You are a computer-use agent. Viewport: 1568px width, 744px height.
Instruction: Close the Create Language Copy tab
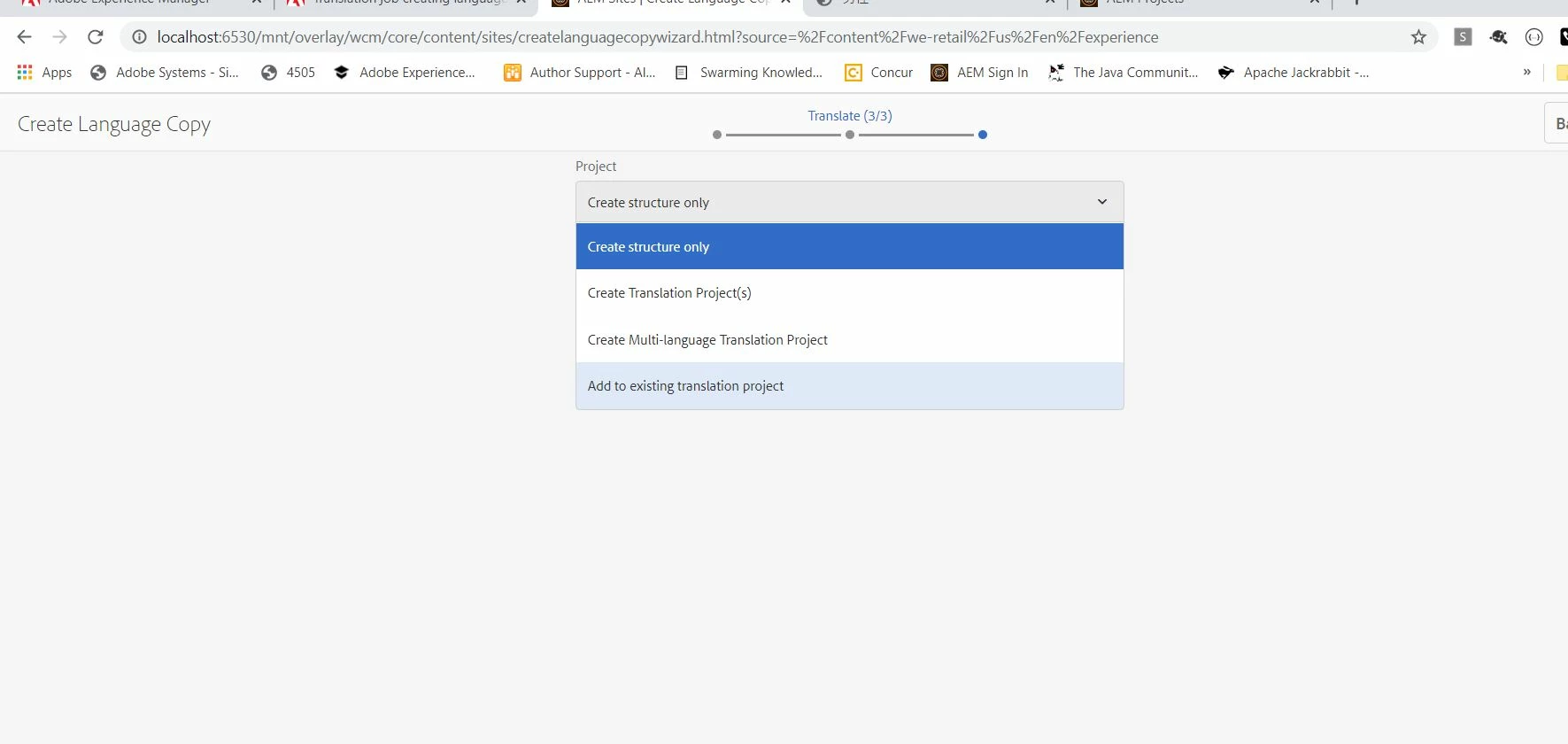[x=784, y=3]
